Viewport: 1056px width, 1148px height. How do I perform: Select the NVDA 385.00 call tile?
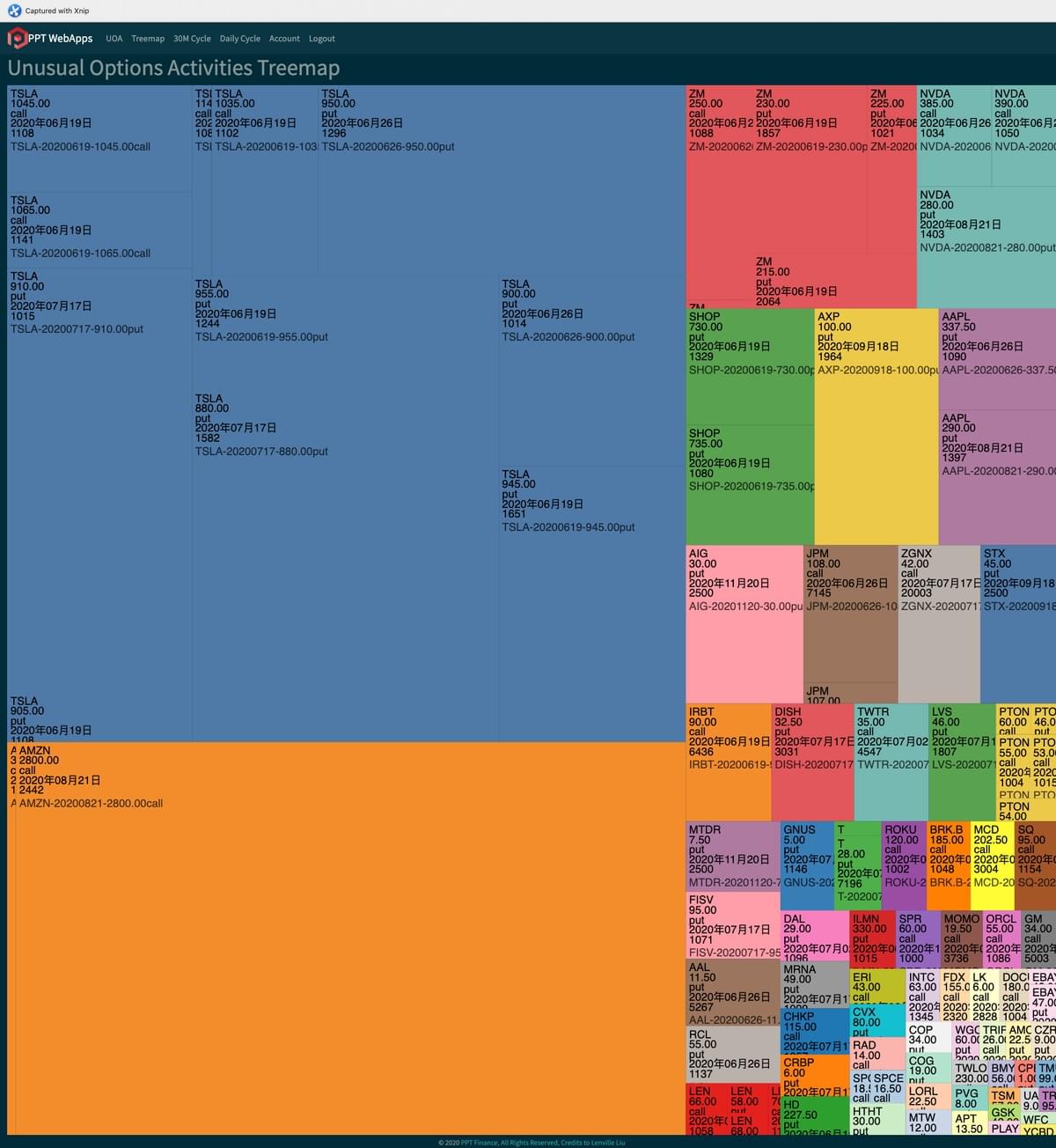coord(954,136)
